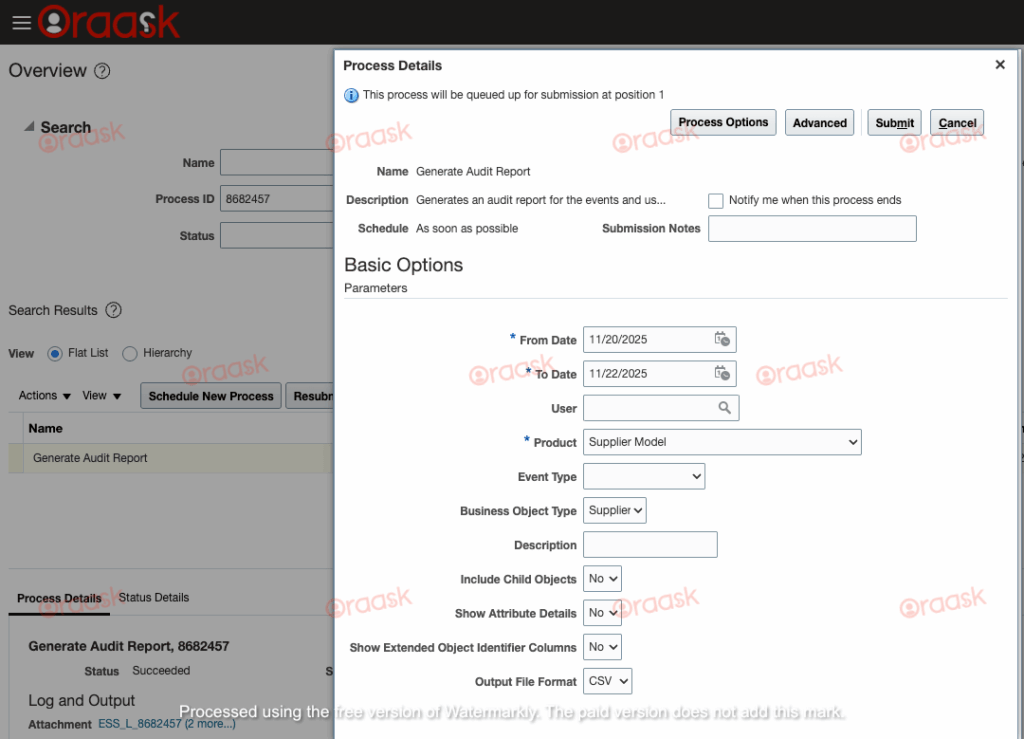Click the 'Succeeded' status text

(161, 670)
